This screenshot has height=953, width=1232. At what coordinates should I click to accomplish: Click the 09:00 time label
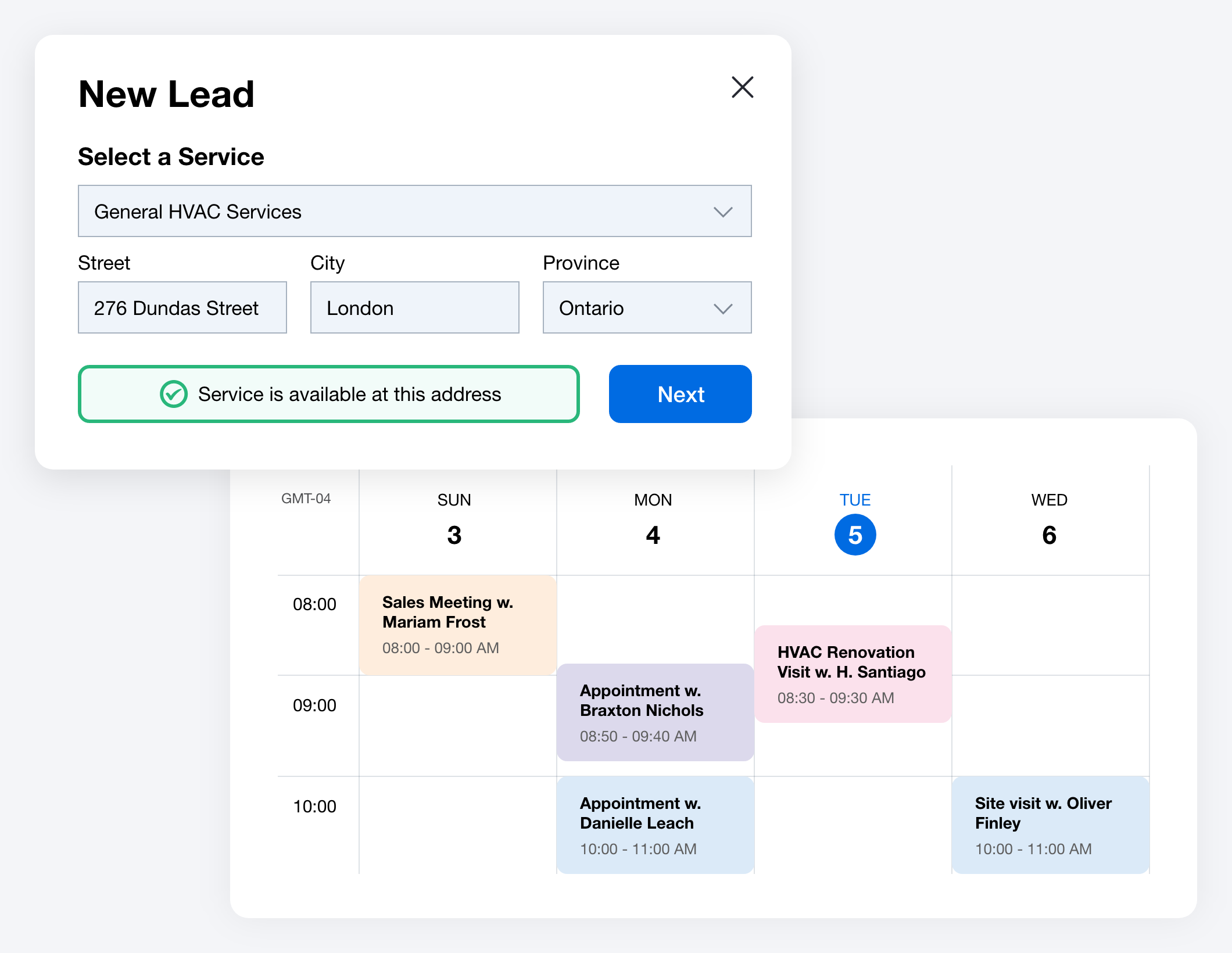(x=314, y=705)
